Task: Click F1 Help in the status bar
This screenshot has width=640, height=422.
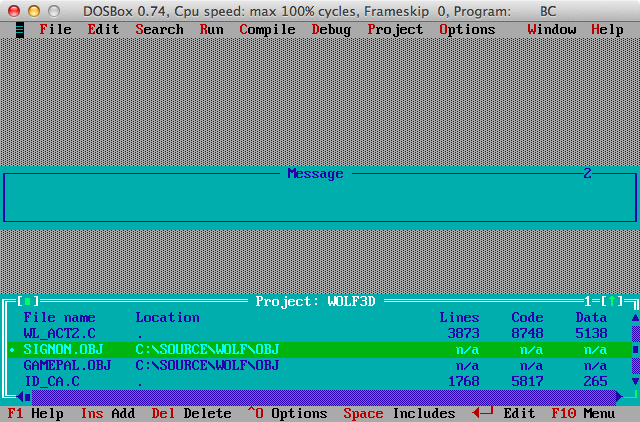Action: tap(36, 413)
